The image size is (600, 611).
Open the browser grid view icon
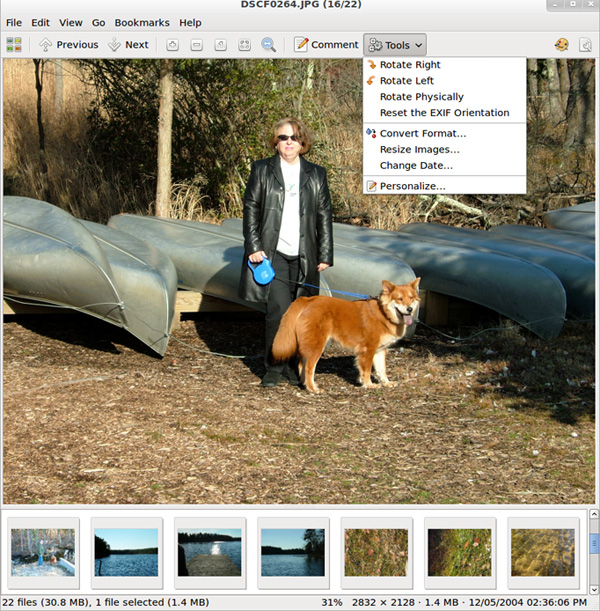tap(14, 45)
